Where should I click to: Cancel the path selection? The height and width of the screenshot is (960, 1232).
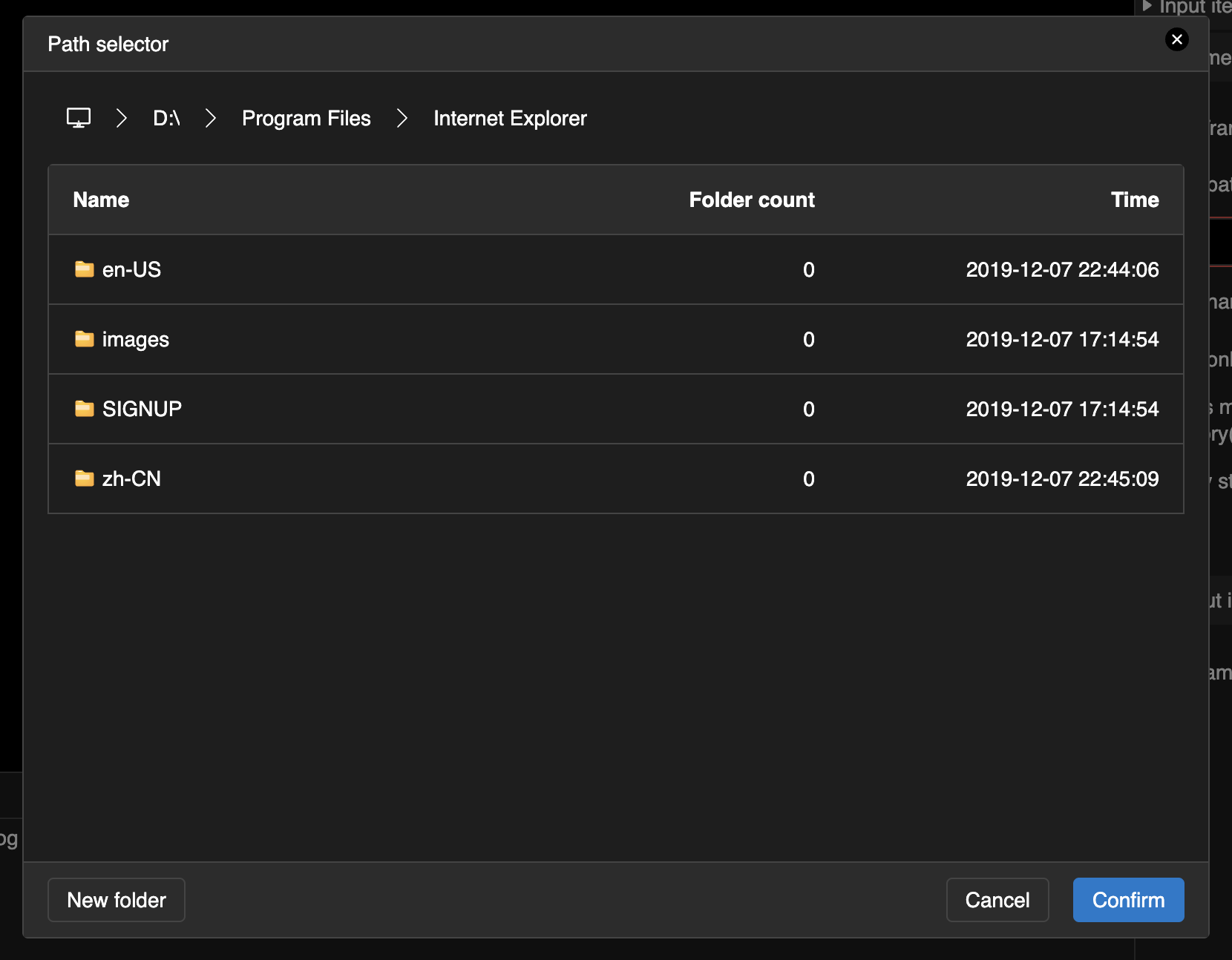[997, 900]
